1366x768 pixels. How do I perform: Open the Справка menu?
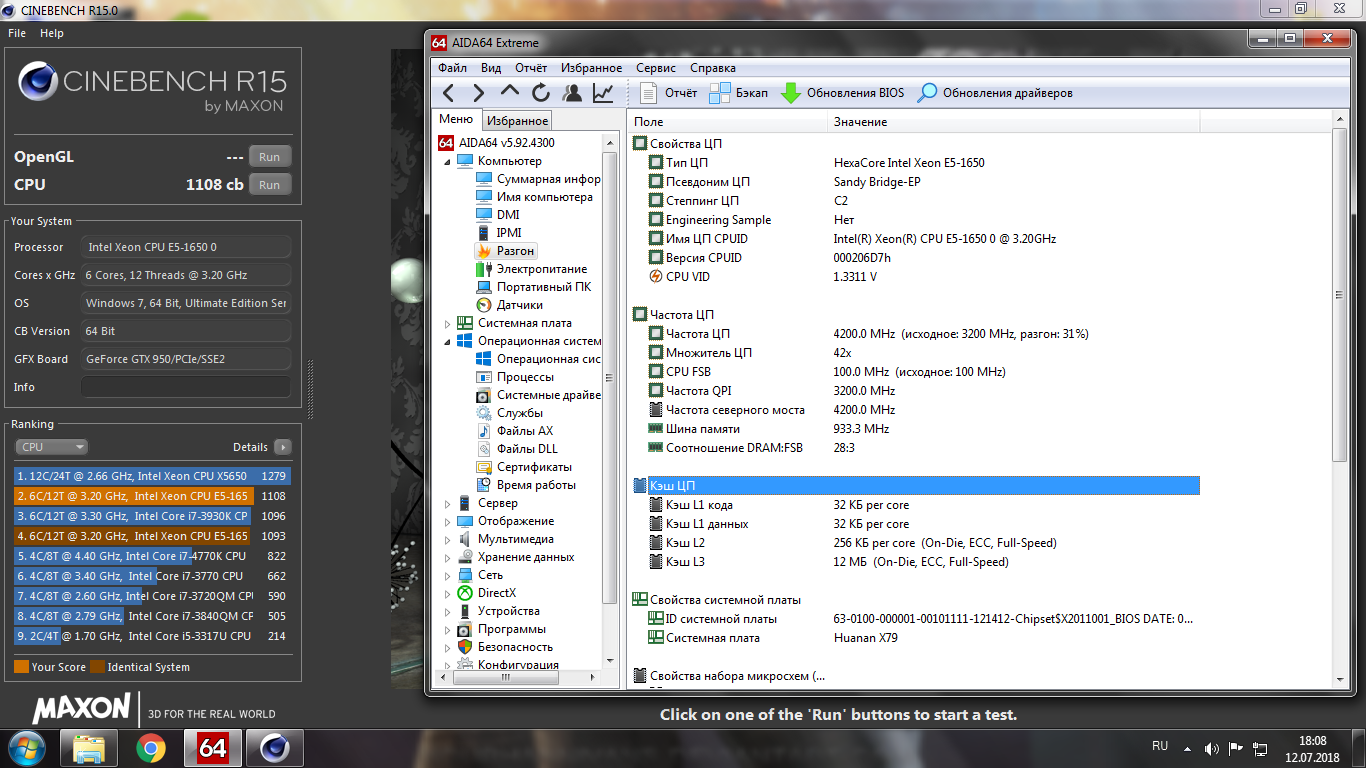(x=713, y=68)
